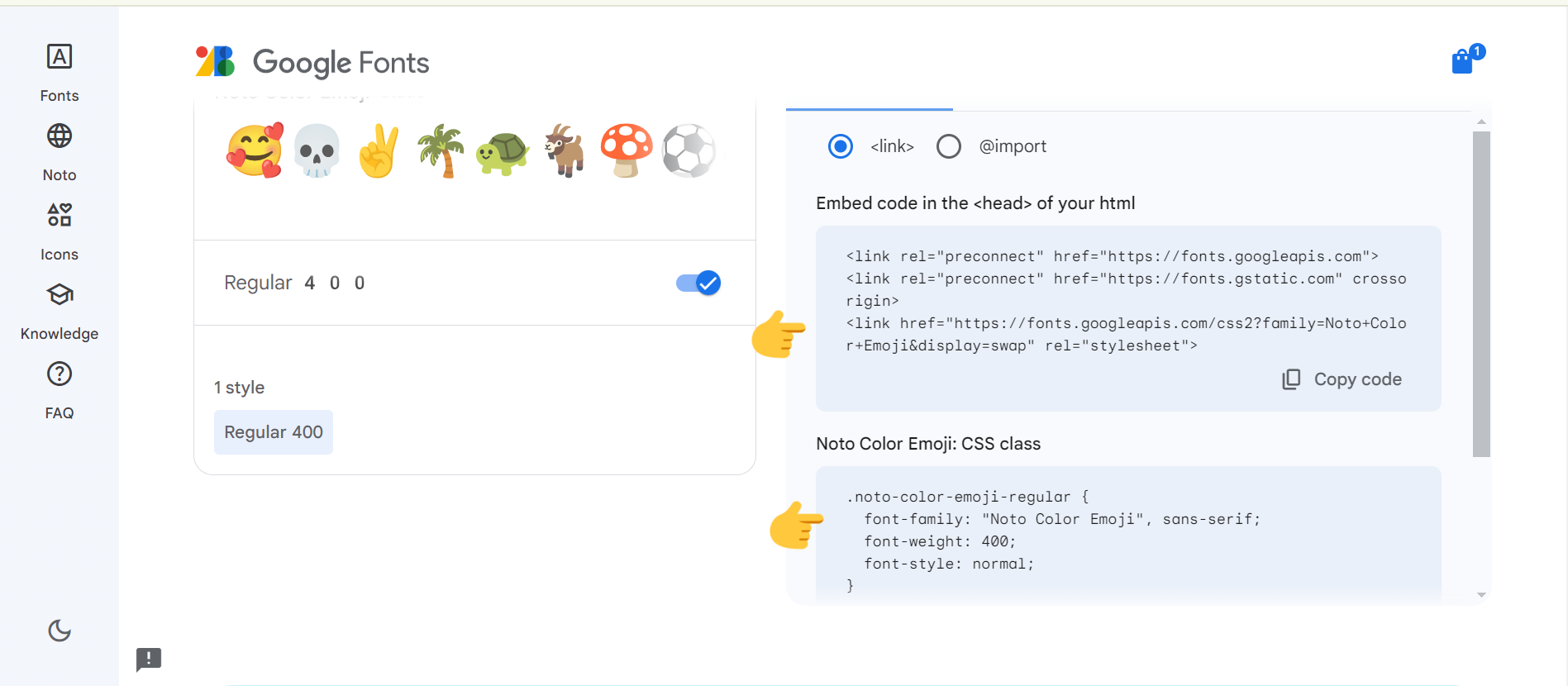
Task: Click the scrollbar up arrow
Action: coord(1481,121)
